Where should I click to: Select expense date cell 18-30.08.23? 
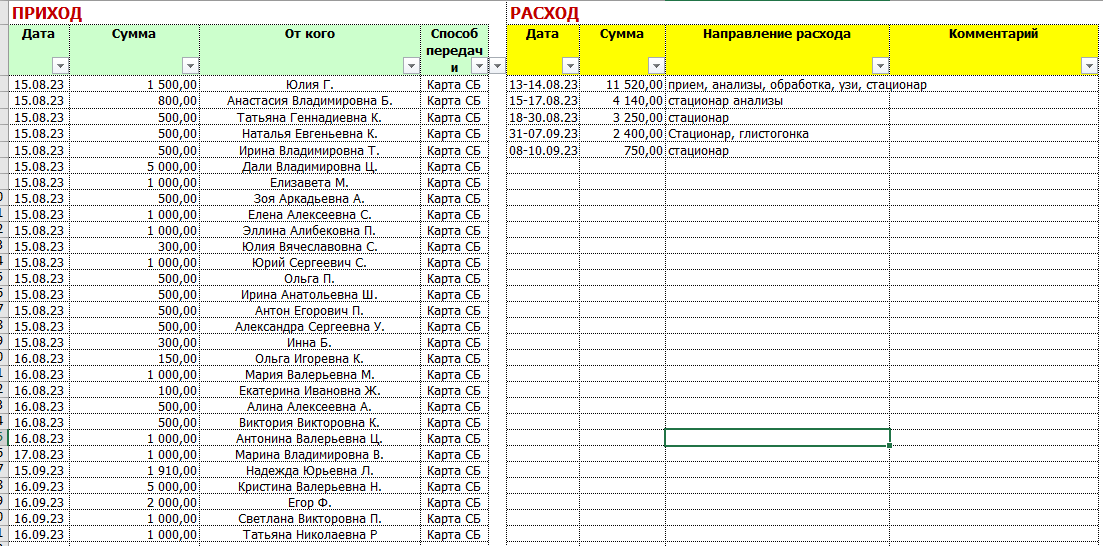543,117
